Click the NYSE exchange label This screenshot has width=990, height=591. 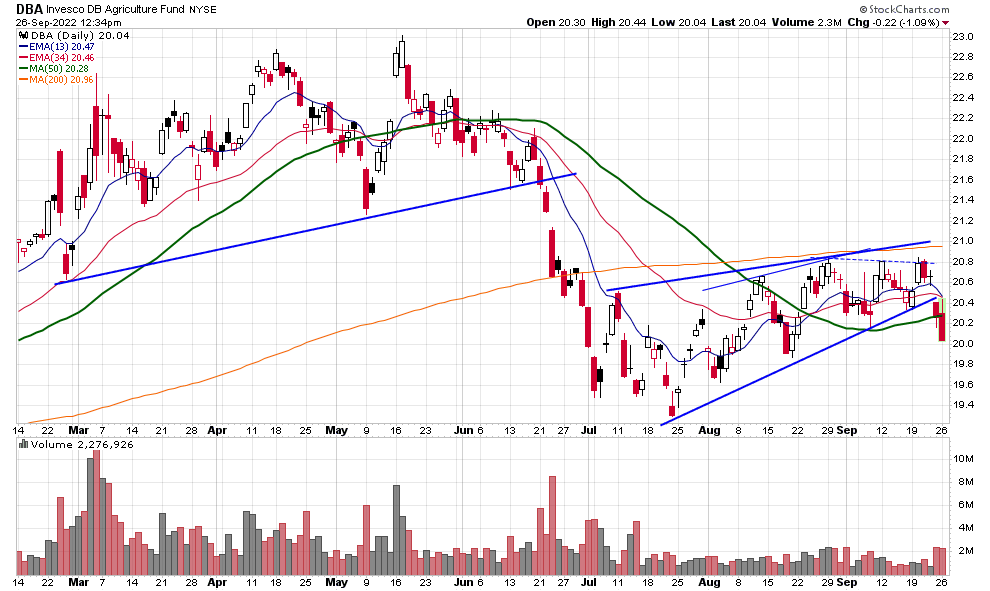203,9
